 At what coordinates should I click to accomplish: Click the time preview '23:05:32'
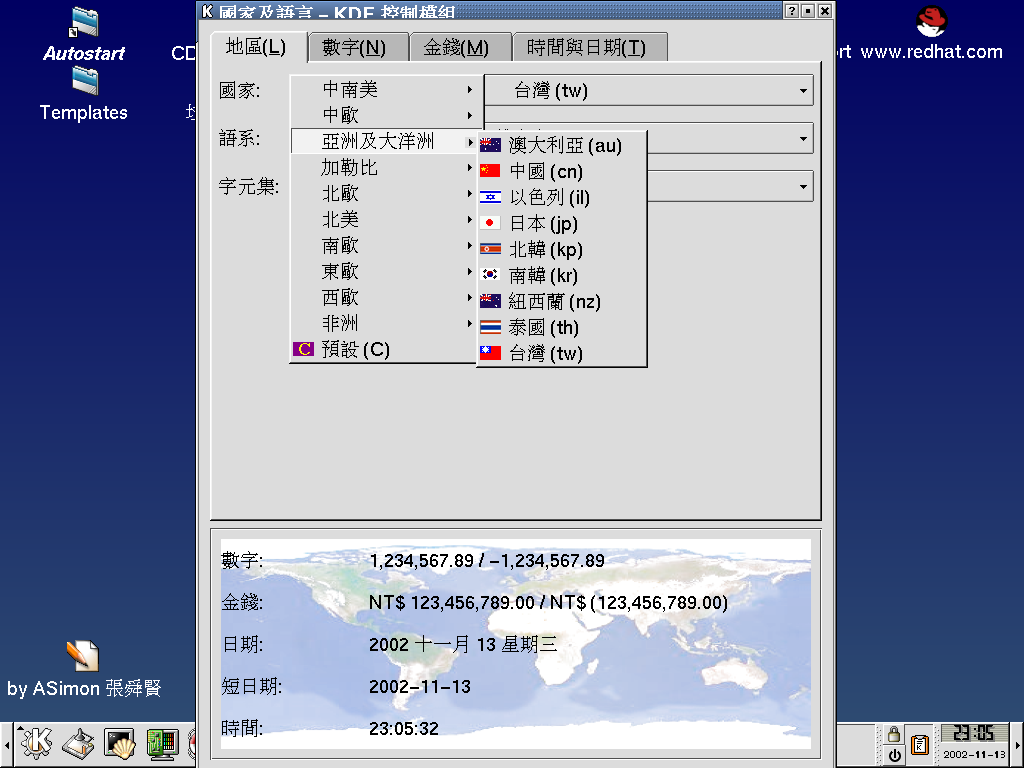click(404, 729)
